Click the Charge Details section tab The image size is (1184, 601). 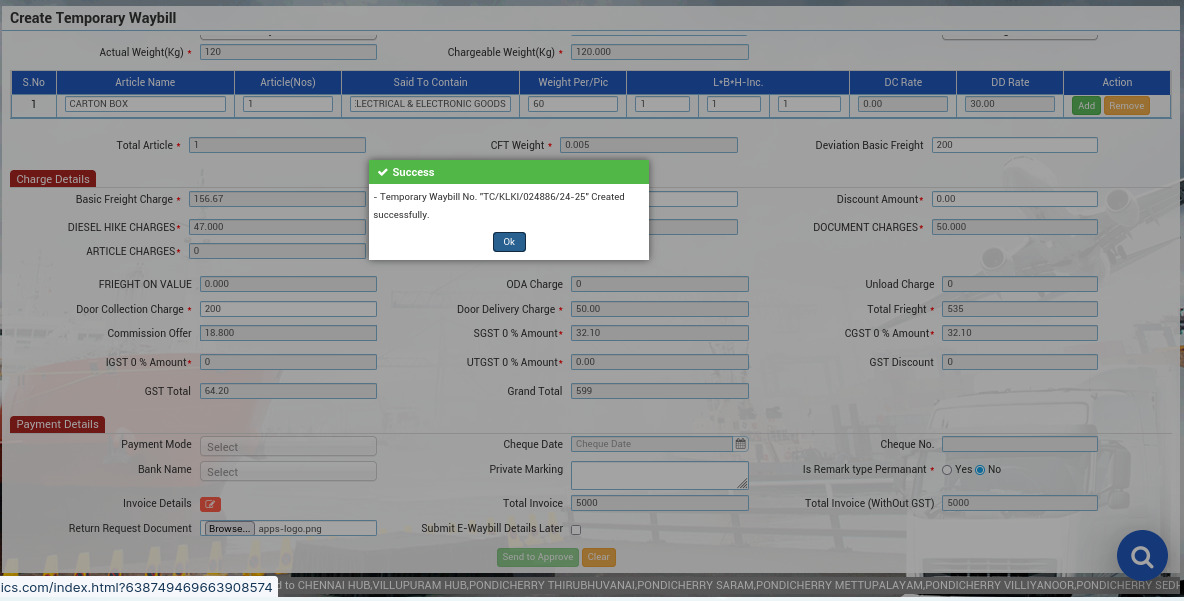[x=53, y=179]
